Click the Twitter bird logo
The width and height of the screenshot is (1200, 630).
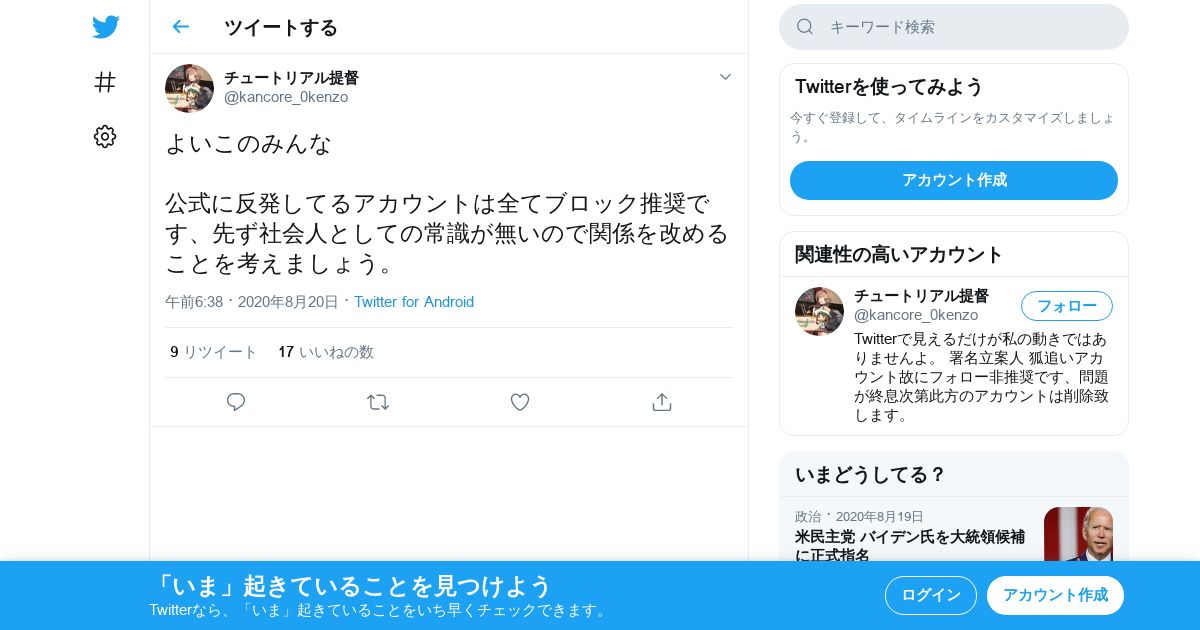click(105, 27)
